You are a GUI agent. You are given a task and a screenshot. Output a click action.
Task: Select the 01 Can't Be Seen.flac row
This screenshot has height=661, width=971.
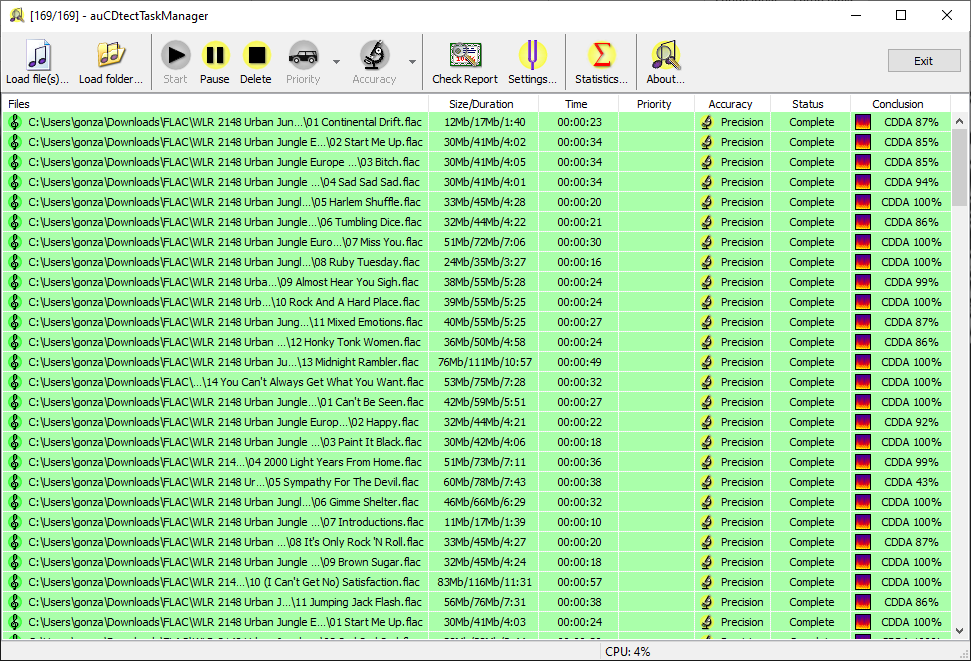coord(476,402)
